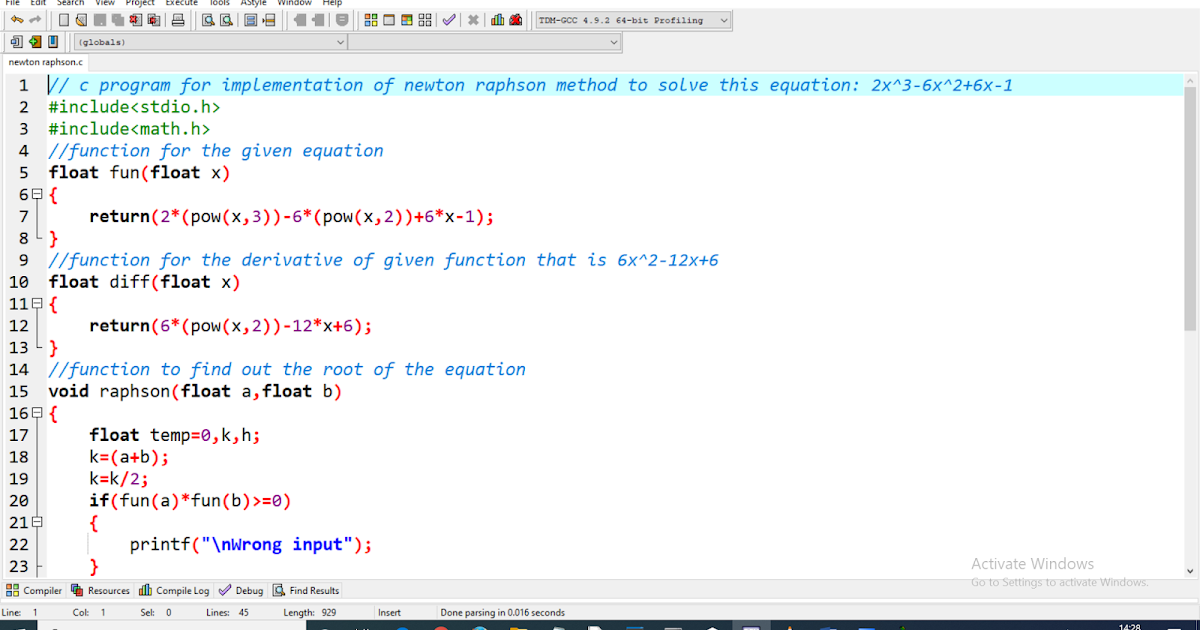This screenshot has height=630, width=1200.
Task: Trigger Compile and Run combined icon
Action: point(406,19)
